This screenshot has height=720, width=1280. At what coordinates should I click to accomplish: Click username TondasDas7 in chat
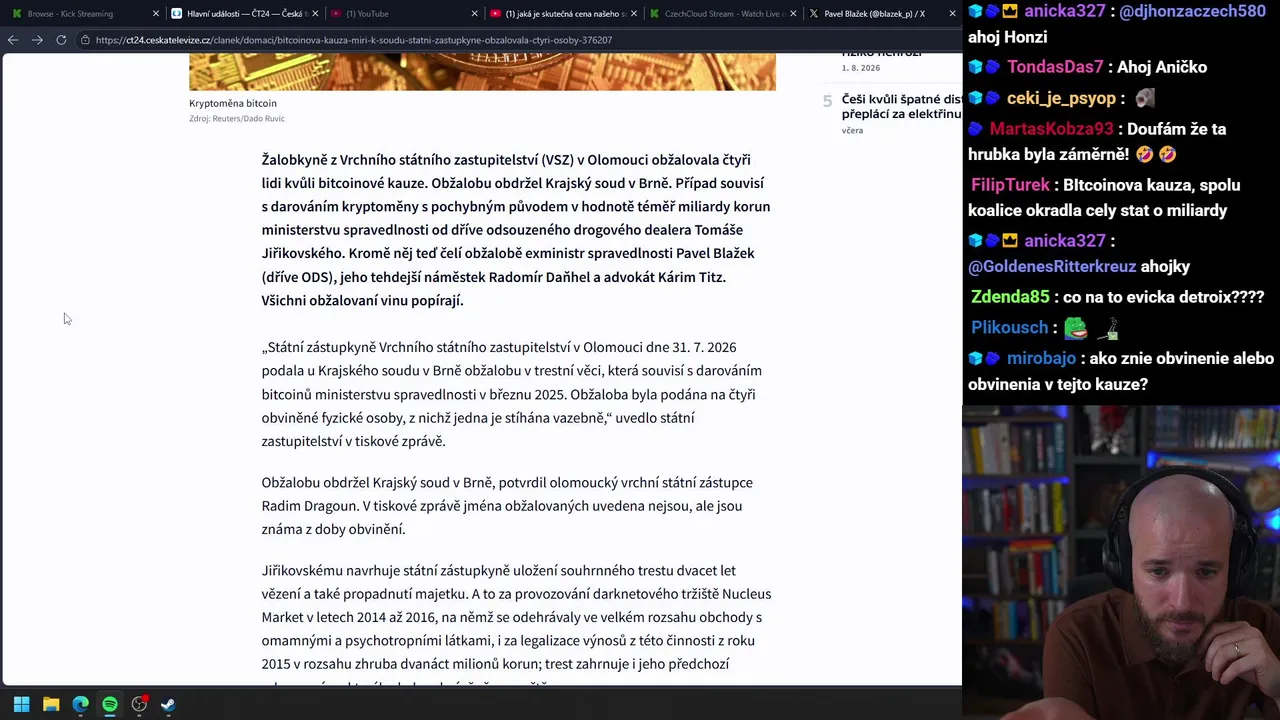coord(1055,67)
